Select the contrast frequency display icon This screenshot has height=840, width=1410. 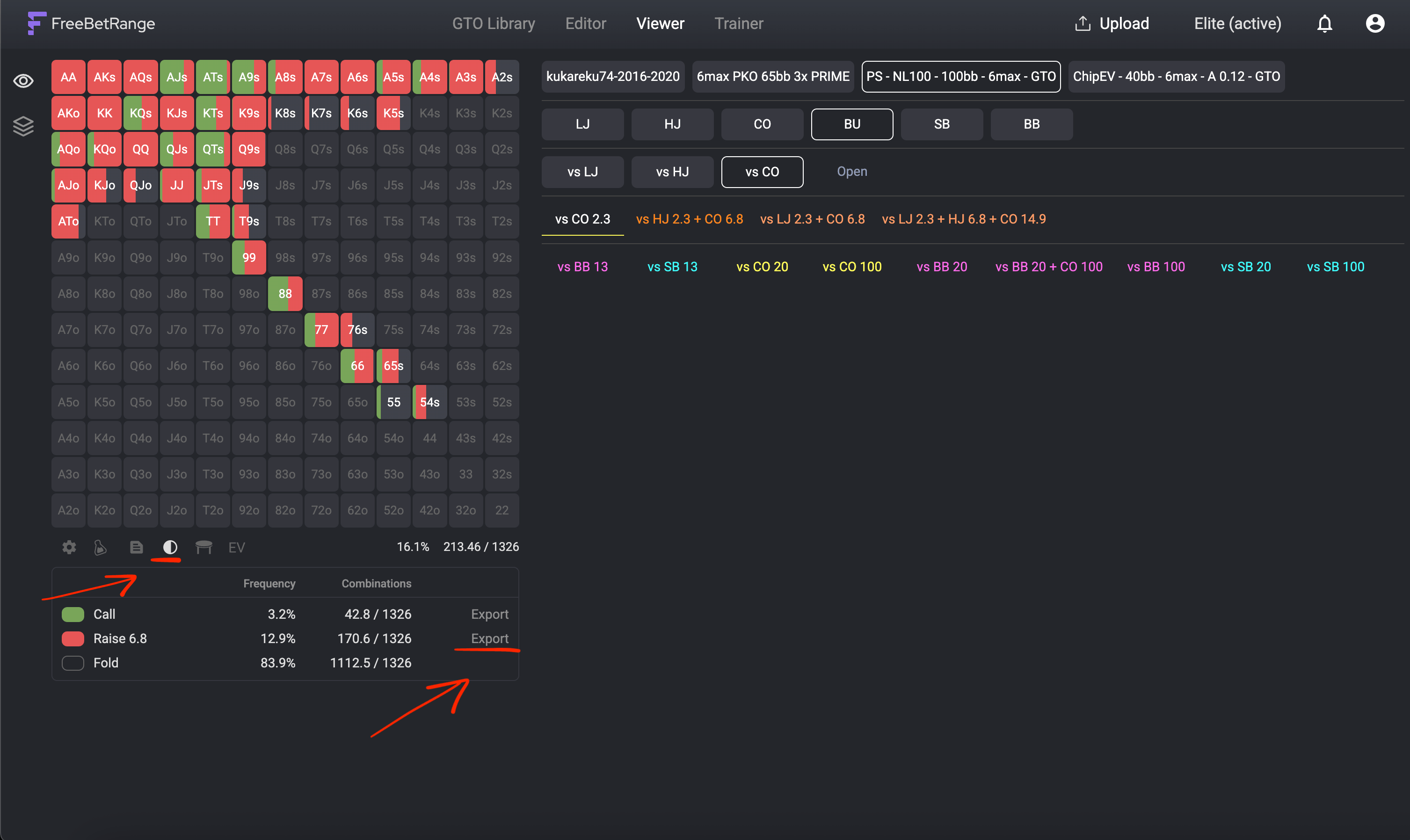(x=170, y=547)
